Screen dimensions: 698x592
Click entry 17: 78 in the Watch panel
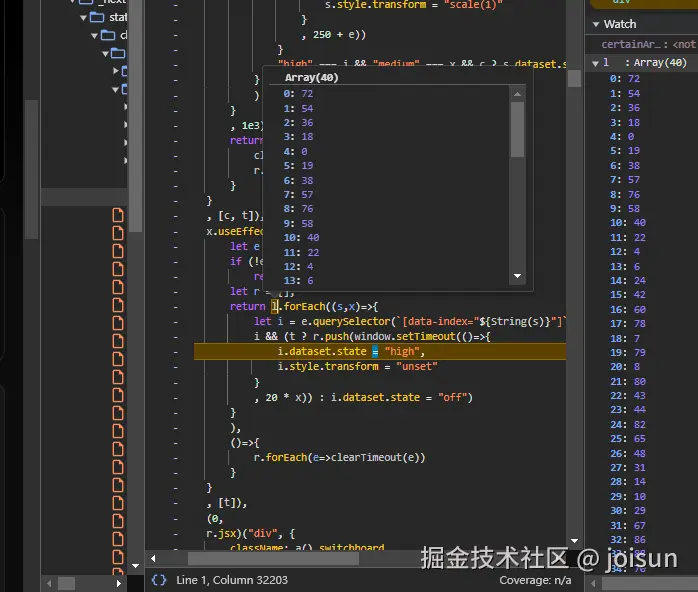point(628,324)
